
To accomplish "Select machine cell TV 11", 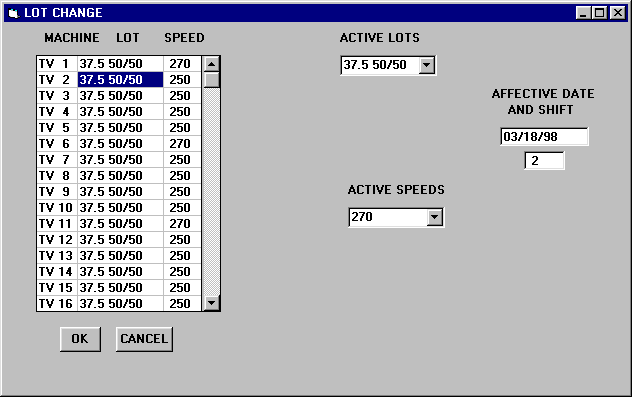I will pos(57,224).
